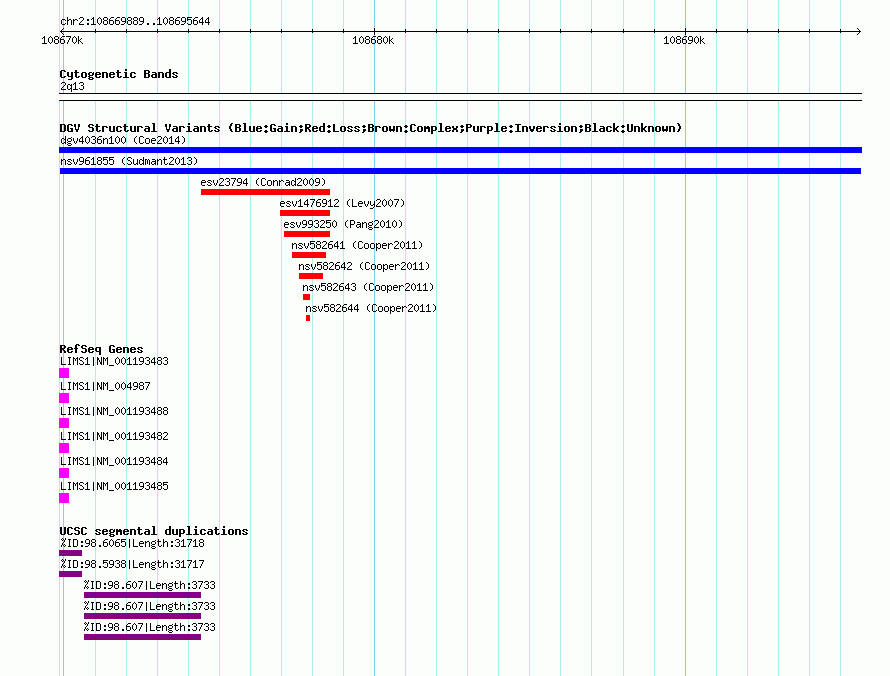Open the nsv582644 (Cooper2011) label
The width and height of the screenshot is (890, 676).
pos(371,308)
